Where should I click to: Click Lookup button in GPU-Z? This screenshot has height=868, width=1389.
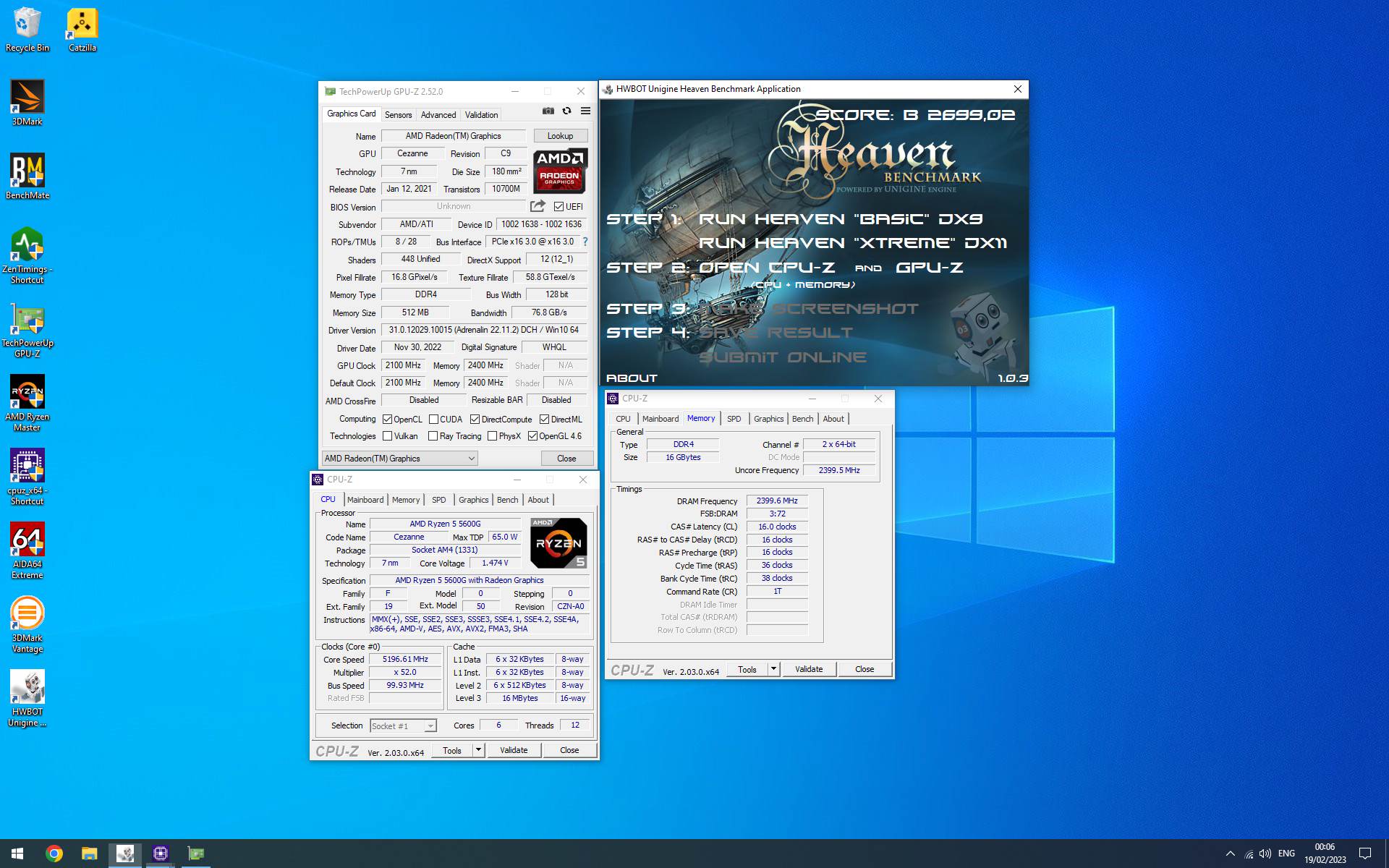561,136
